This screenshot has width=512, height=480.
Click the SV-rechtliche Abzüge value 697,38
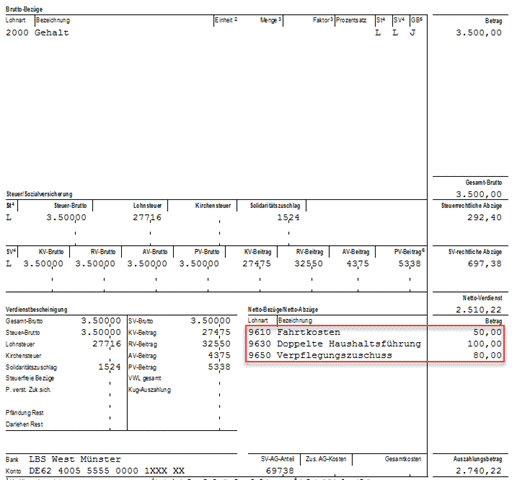(484, 264)
